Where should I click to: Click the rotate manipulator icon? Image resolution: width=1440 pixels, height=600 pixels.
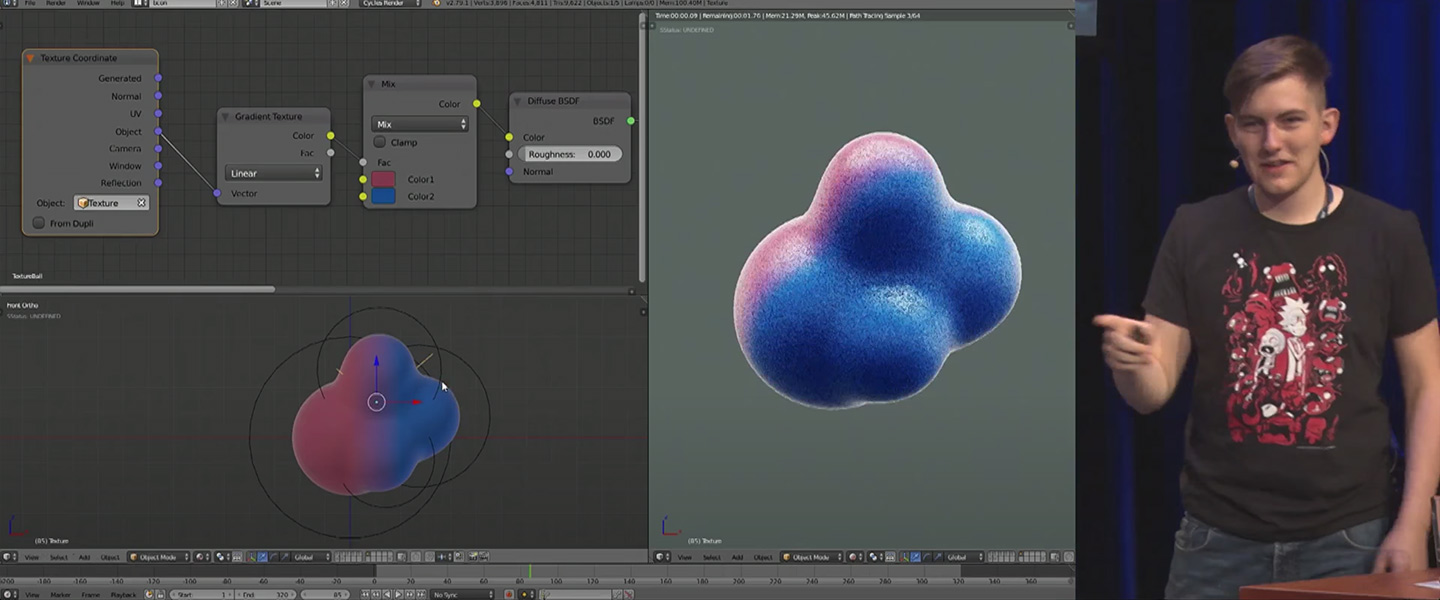click(x=274, y=557)
